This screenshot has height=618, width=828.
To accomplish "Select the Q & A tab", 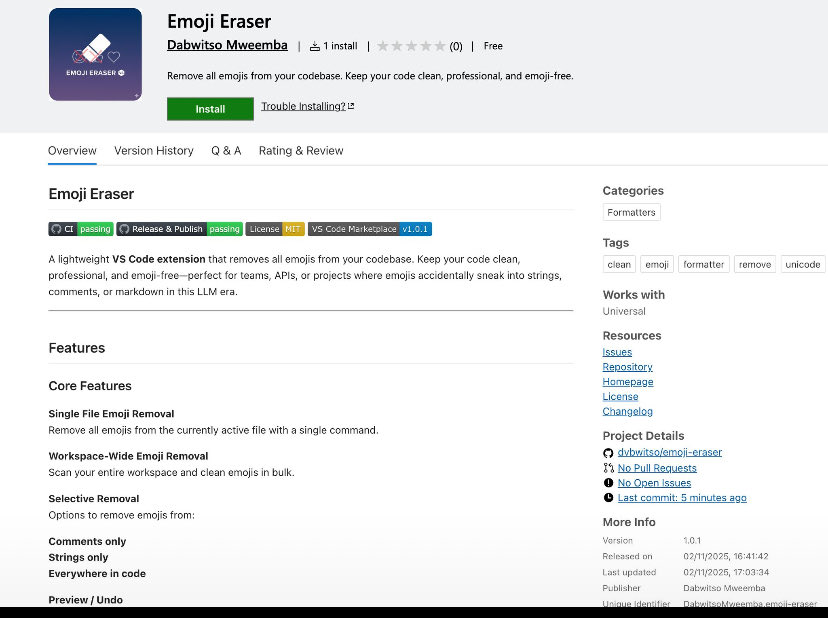I will [x=226, y=150].
